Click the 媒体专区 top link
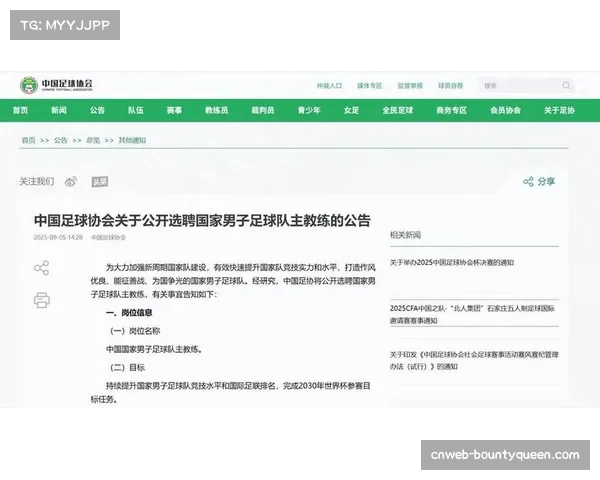Image resolution: width=600 pixels, height=480 pixels. pyautogui.click(x=370, y=86)
